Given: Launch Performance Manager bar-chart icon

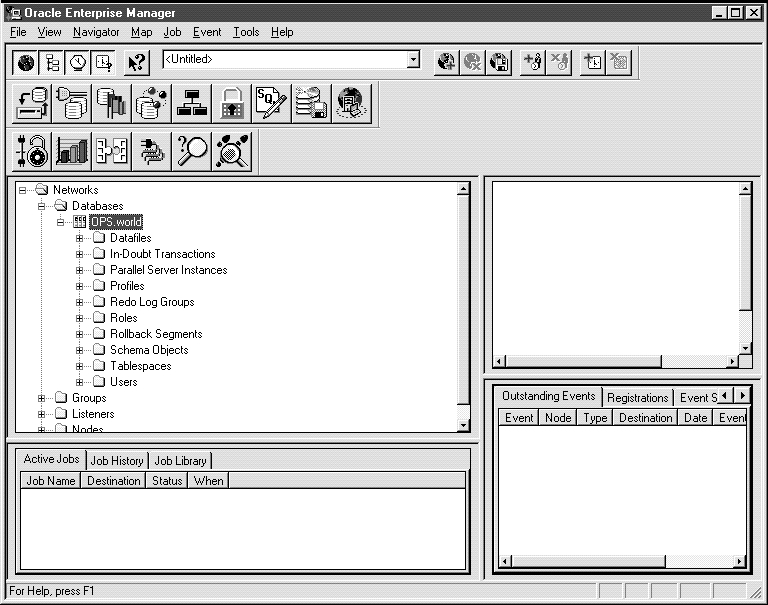Looking at the screenshot, I should pyautogui.click(x=72, y=151).
